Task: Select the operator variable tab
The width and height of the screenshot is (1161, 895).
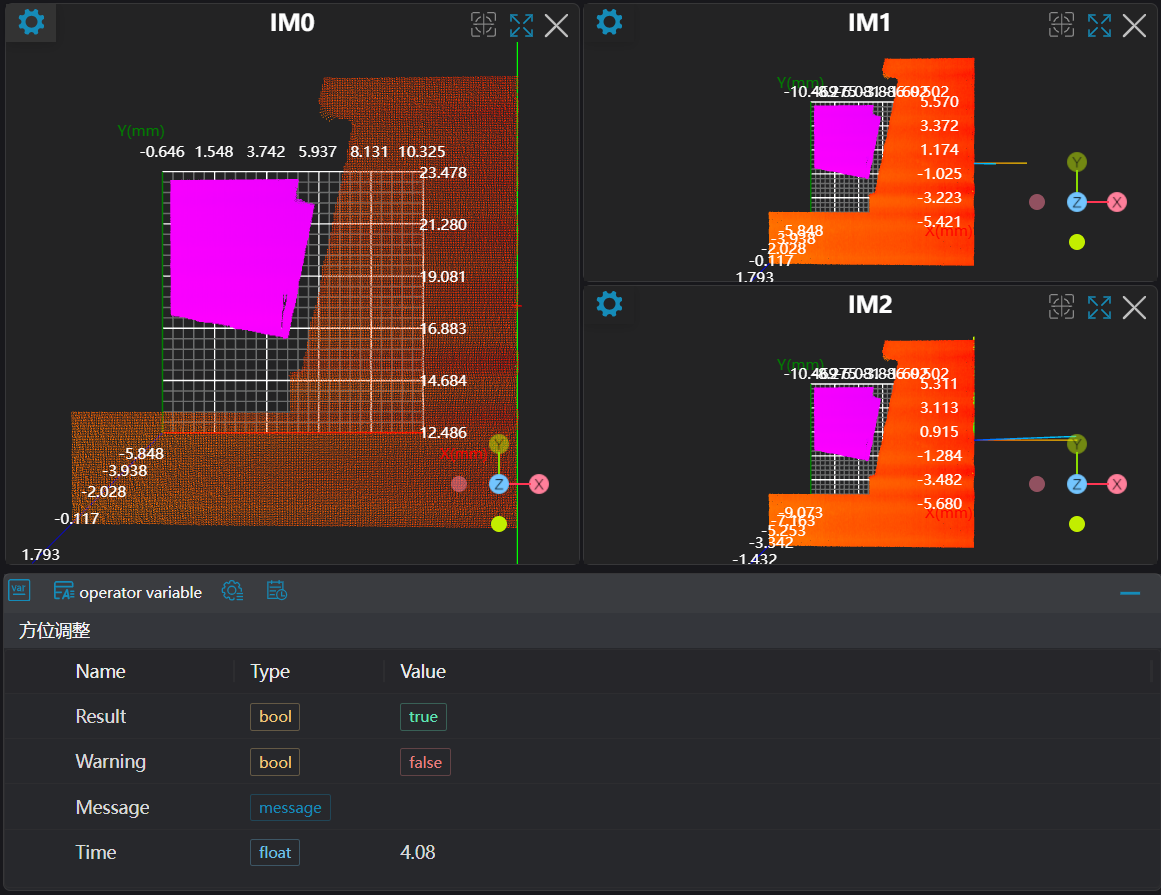Action: pos(128,592)
